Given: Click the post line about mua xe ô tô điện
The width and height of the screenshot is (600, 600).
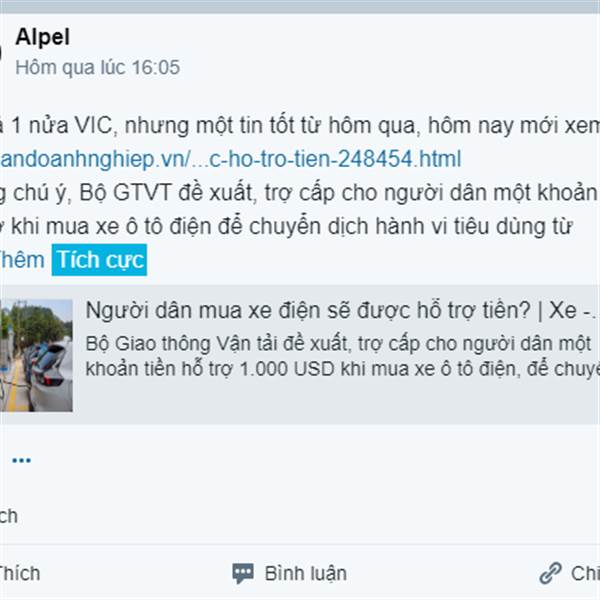Looking at the screenshot, I should coord(286,226).
